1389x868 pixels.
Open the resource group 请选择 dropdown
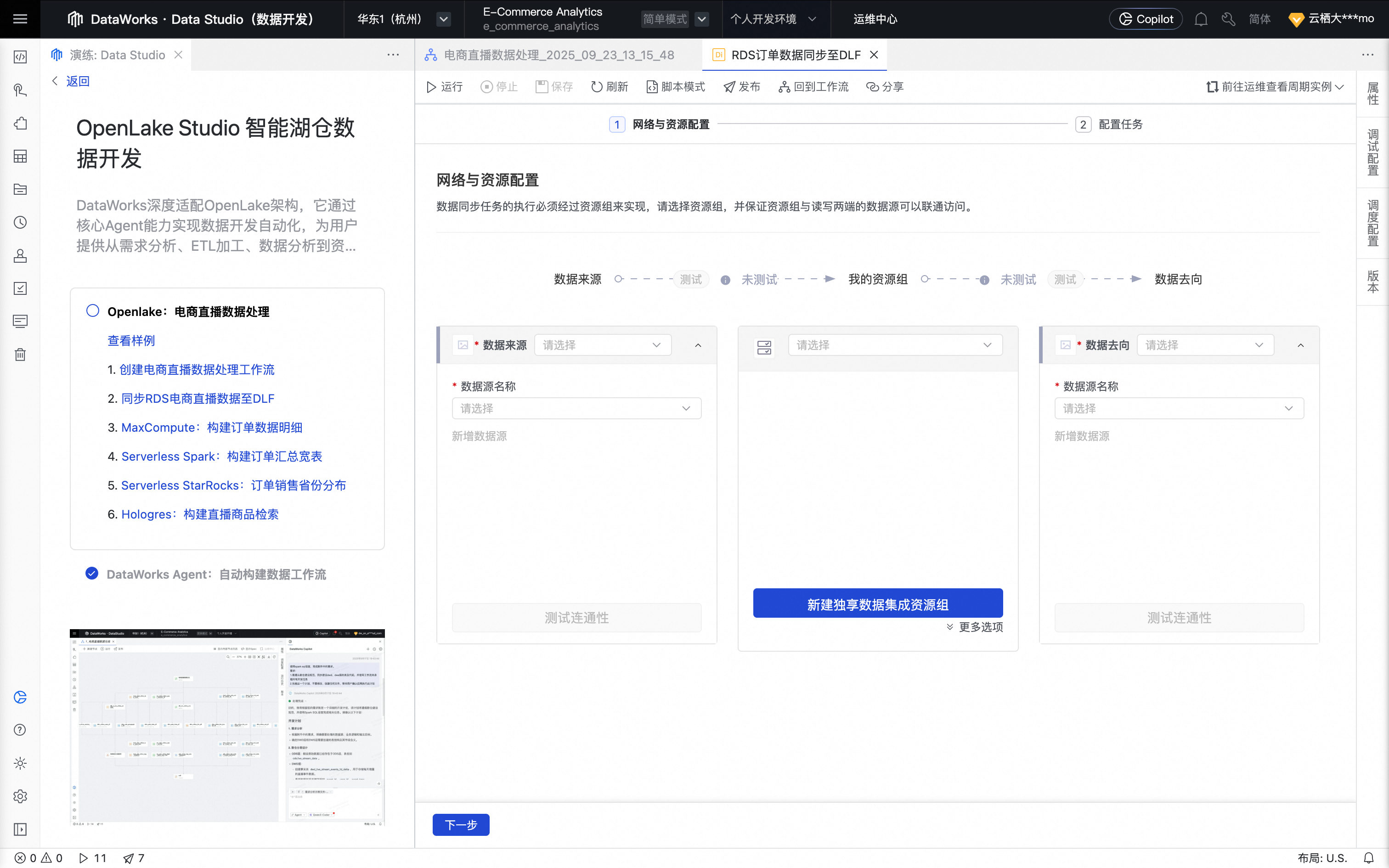click(894, 345)
